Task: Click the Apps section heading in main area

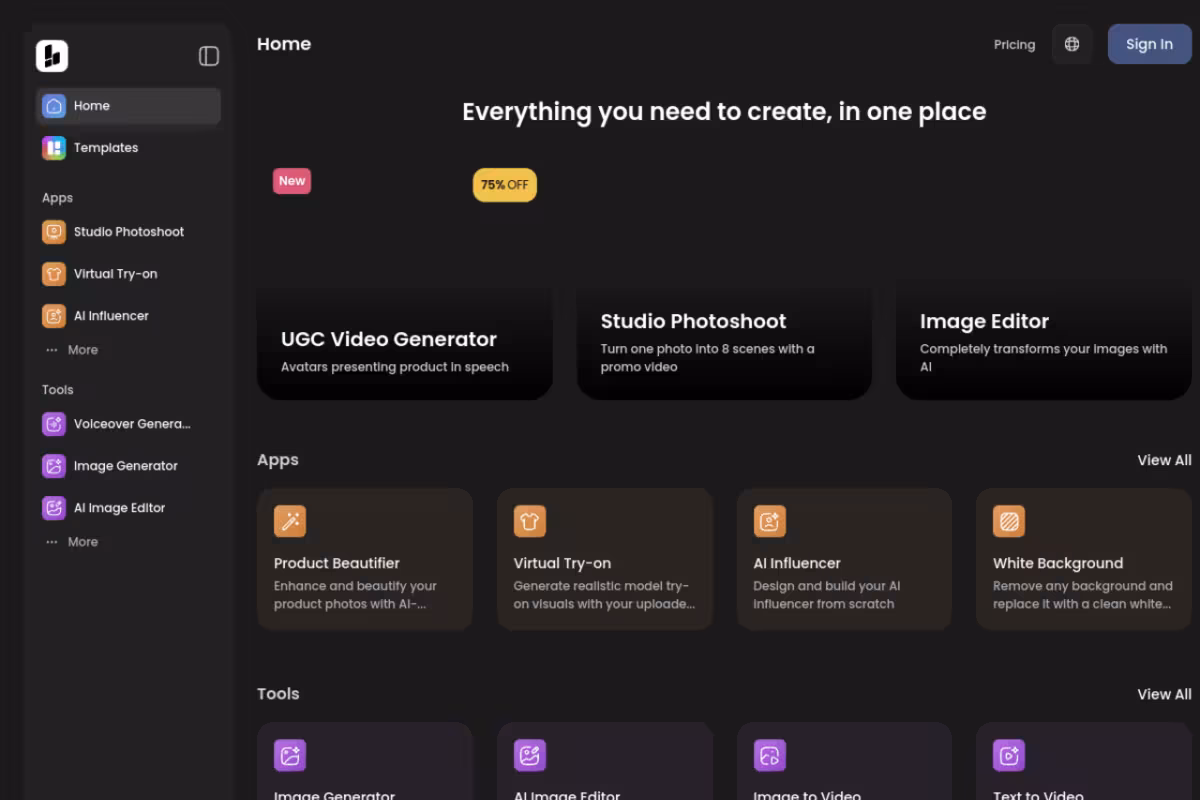Action: point(278,460)
